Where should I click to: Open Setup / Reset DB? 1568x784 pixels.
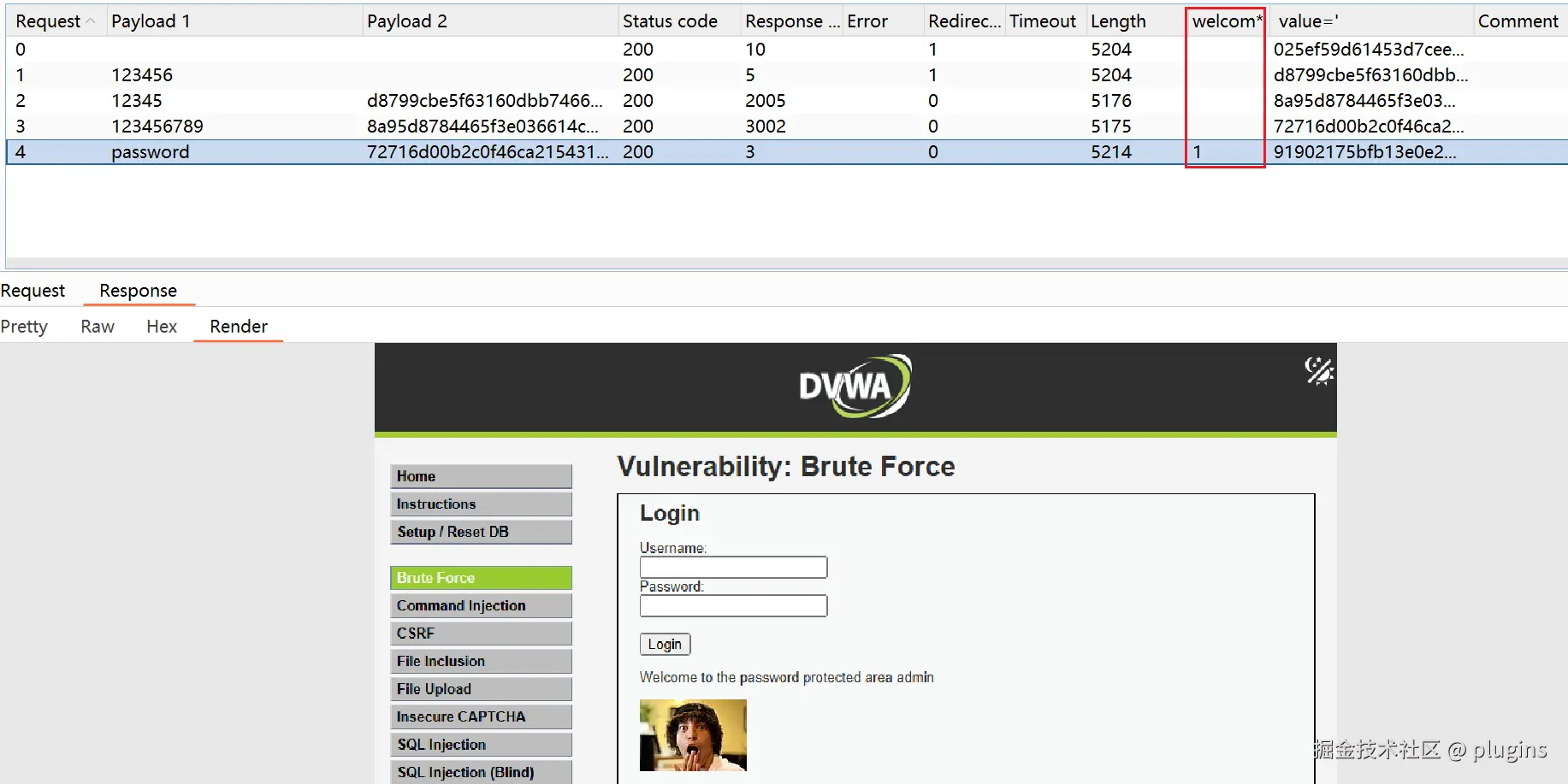tap(481, 532)
